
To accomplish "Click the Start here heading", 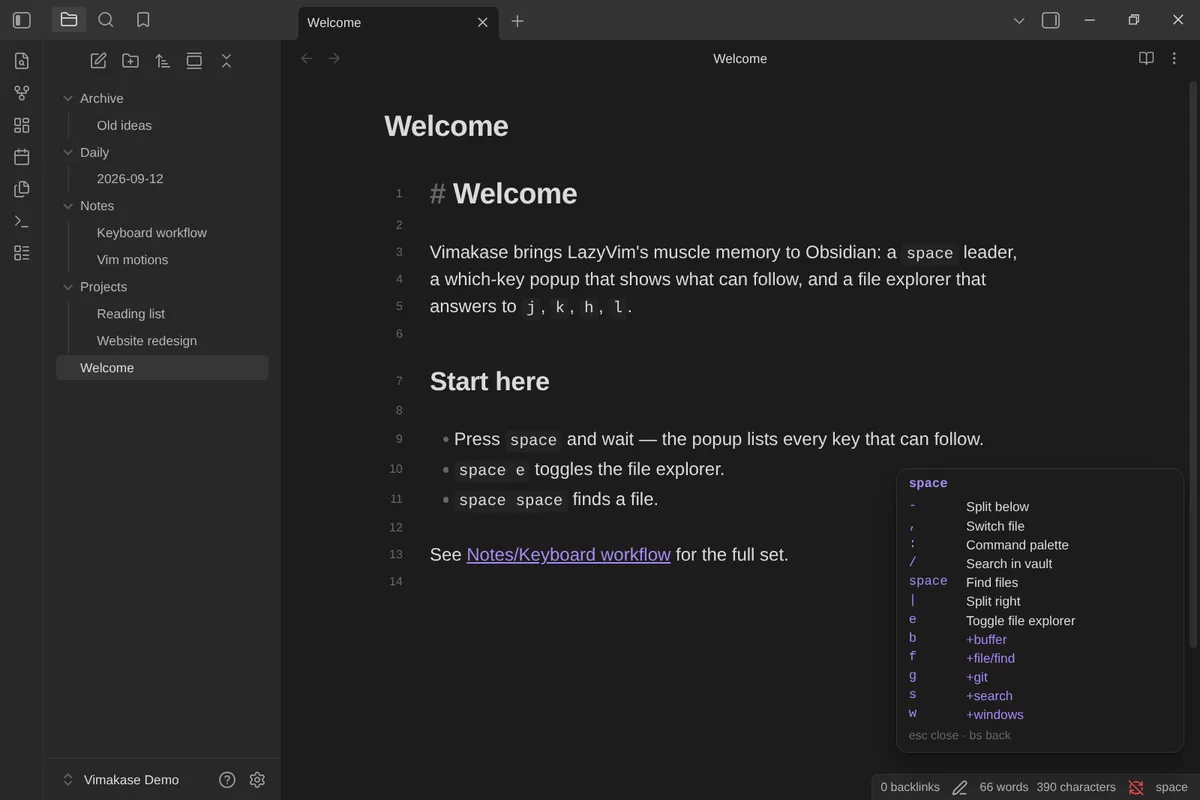I will (x=489, y=381).
